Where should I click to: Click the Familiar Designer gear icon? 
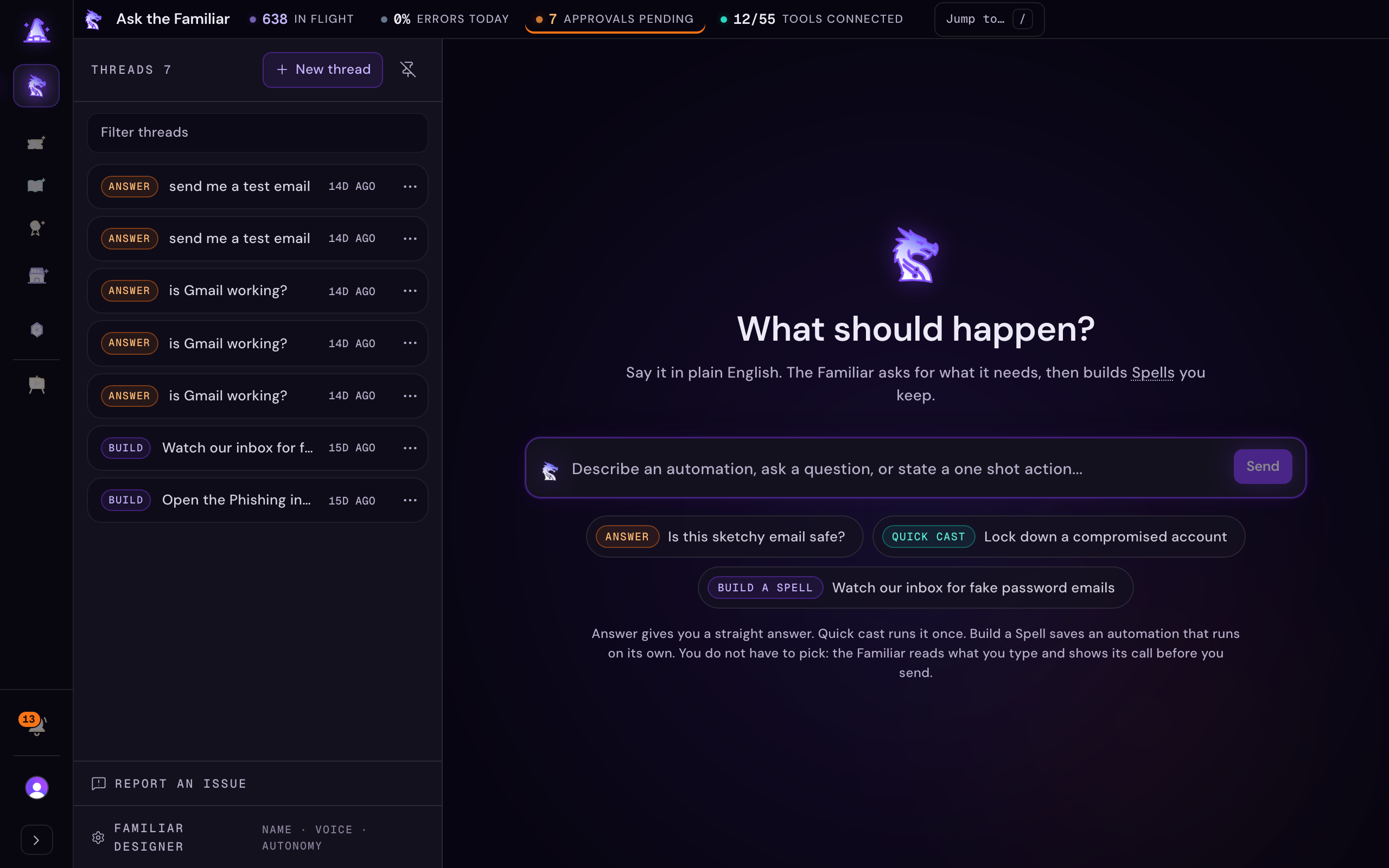coord(98,837)
